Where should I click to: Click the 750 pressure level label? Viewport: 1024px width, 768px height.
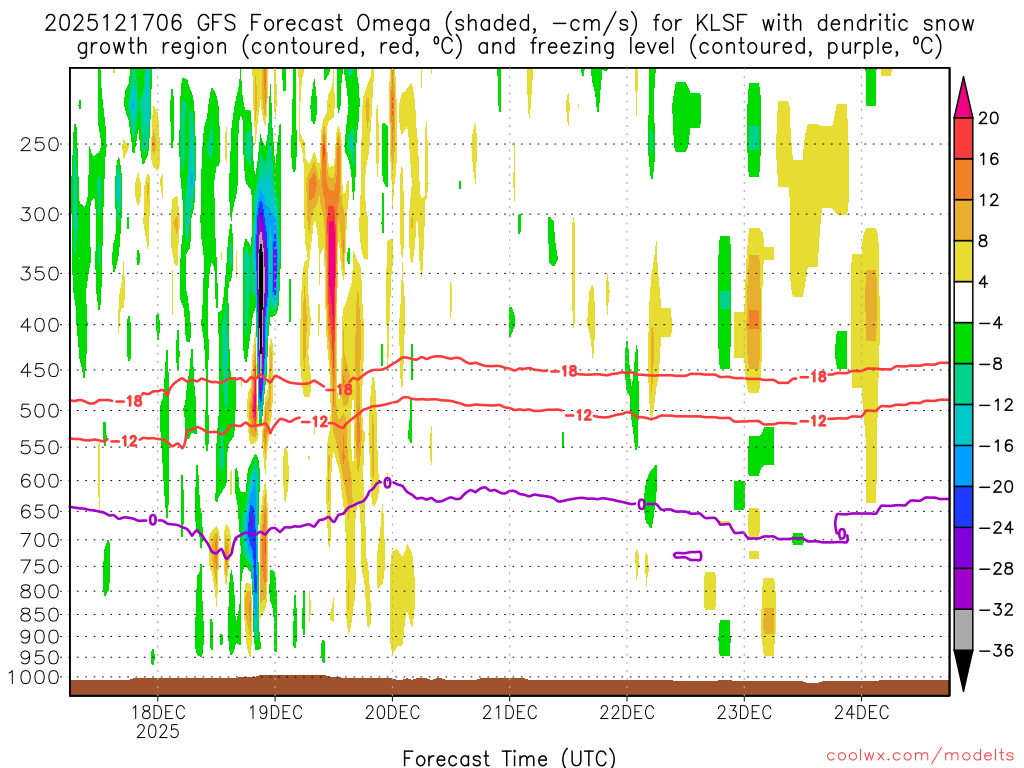(40, 567)
